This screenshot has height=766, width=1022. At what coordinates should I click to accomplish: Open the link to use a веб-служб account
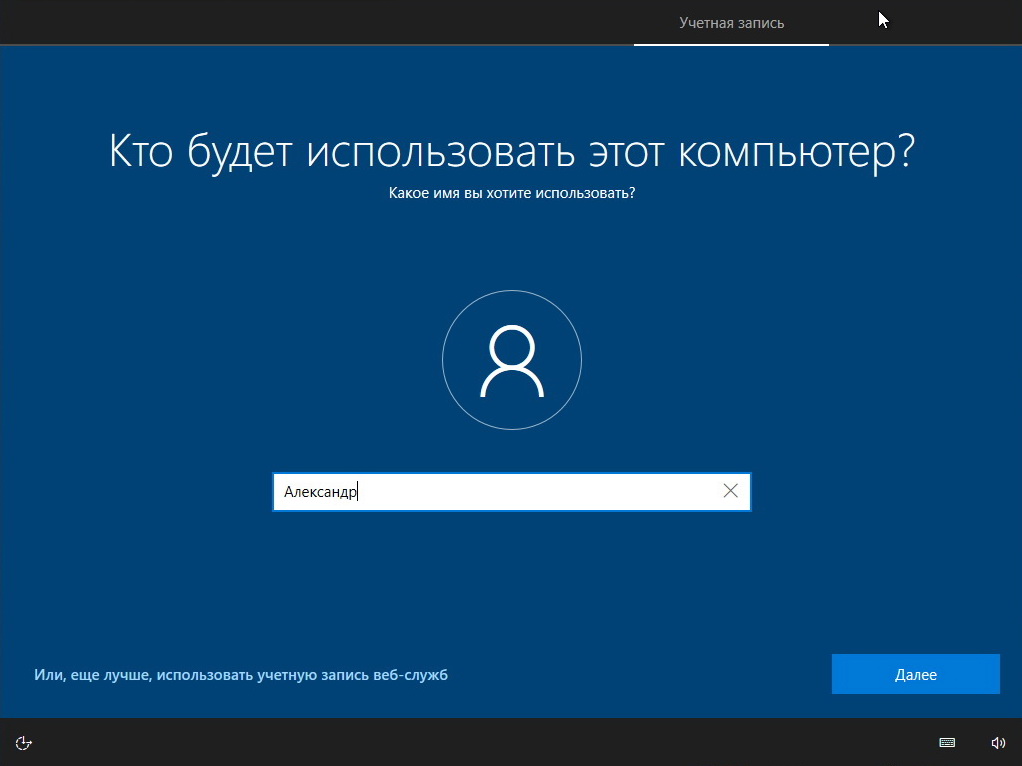pyautogui.click(x=240, y=675)
